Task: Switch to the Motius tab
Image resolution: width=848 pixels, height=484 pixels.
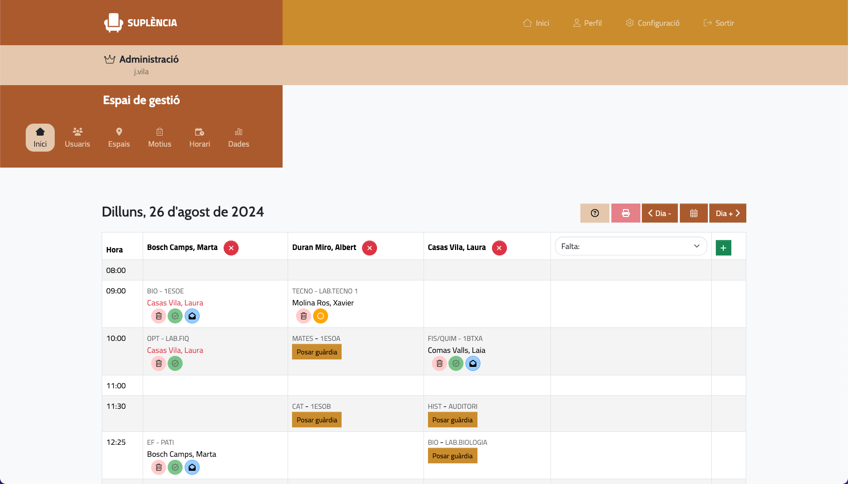Action: [x=160, y=137]
